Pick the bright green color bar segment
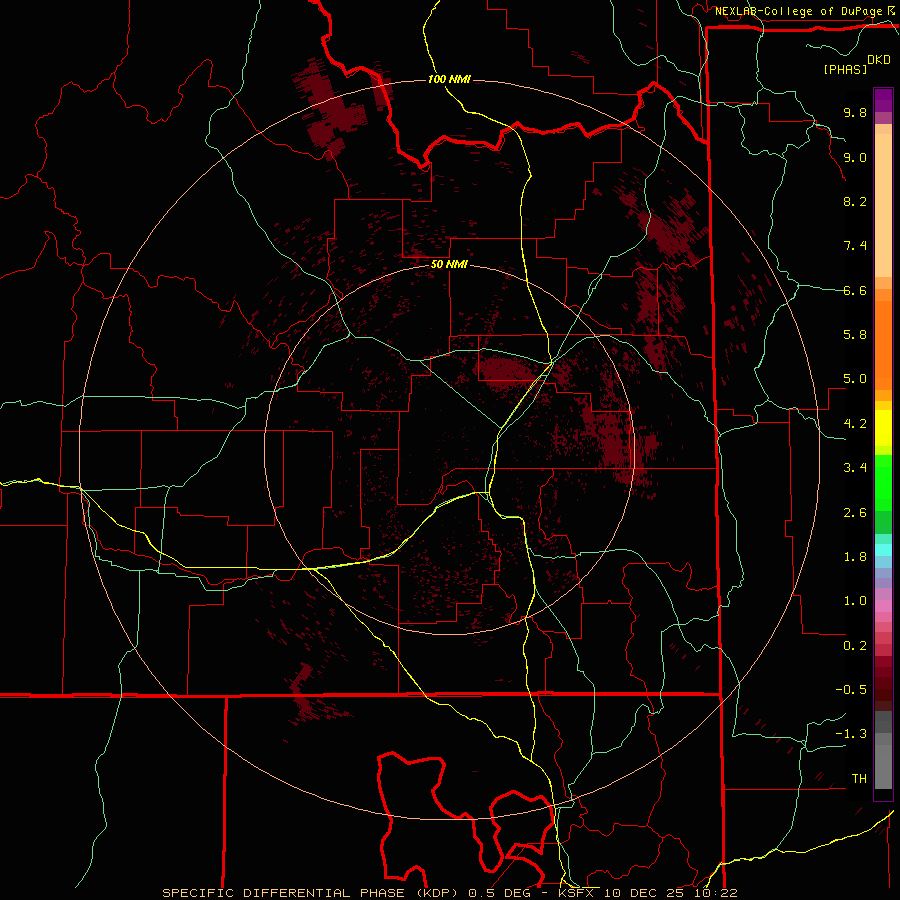This screenshot has height=900, width=900. click(x=883, y=483)
